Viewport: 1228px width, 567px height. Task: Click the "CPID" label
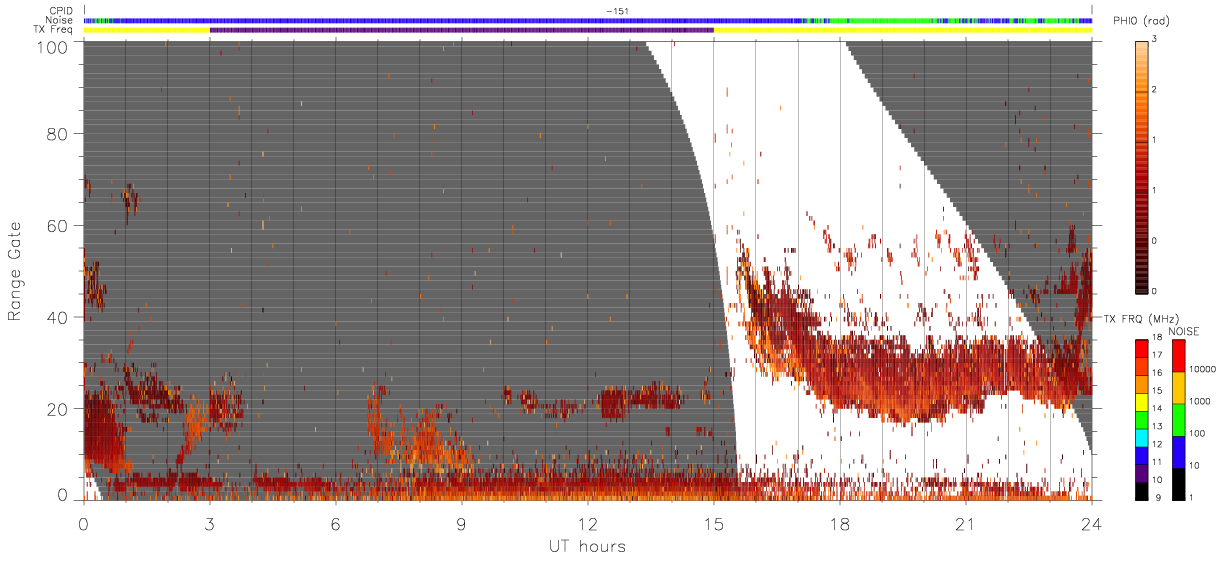tap(62, 11)
